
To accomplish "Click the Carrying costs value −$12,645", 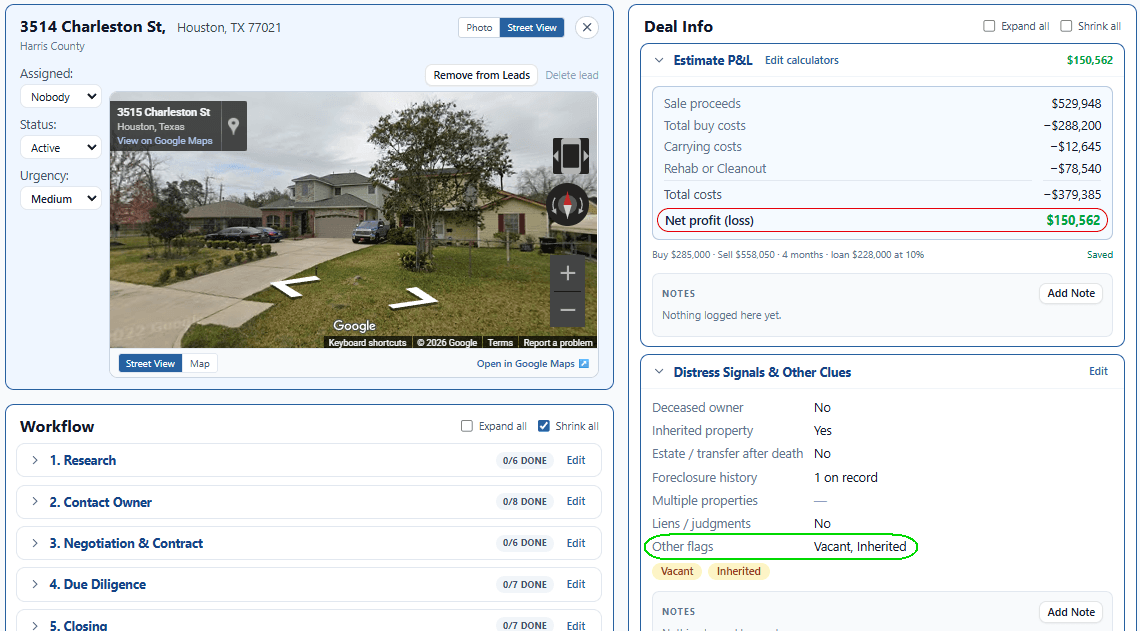I will pyautogui.click(x=1075, y=147).
